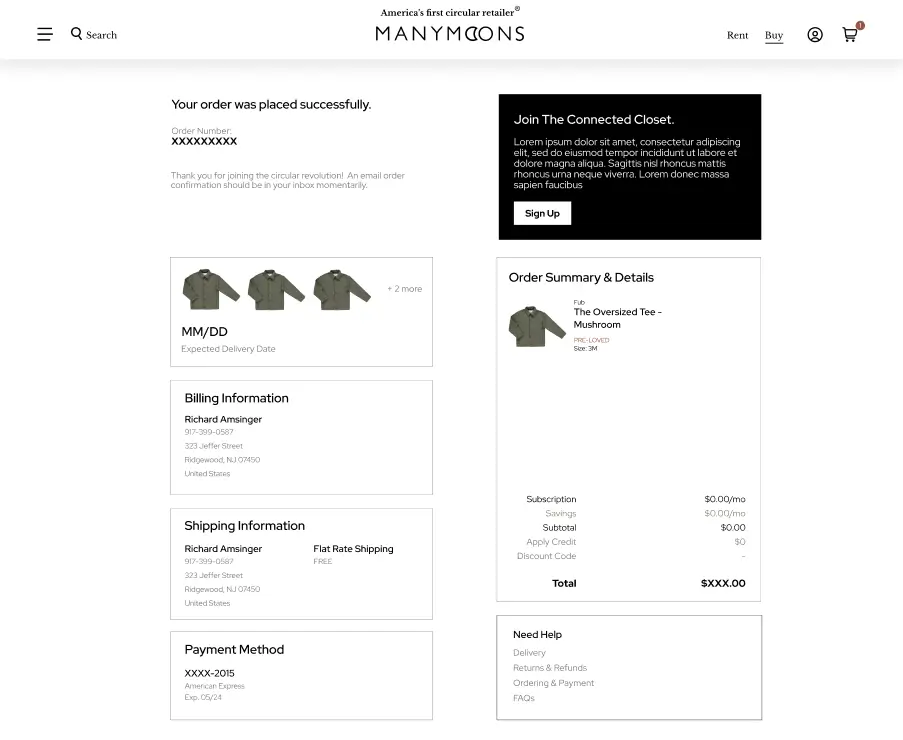Open the user account icon

pyautogui.click(x=815, y=35)
